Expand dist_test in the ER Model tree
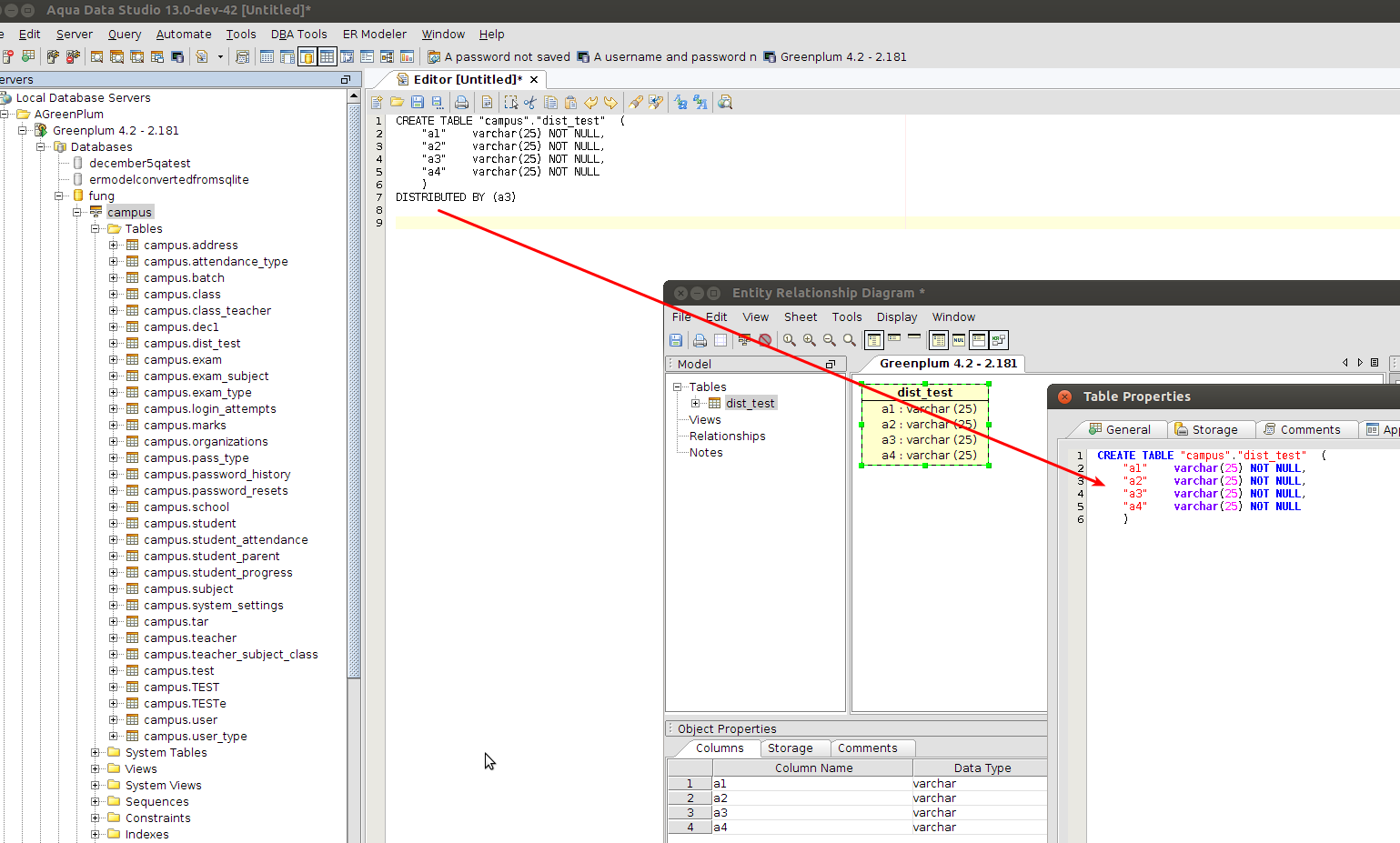The image size is (1400, 843). pos(696,404)
